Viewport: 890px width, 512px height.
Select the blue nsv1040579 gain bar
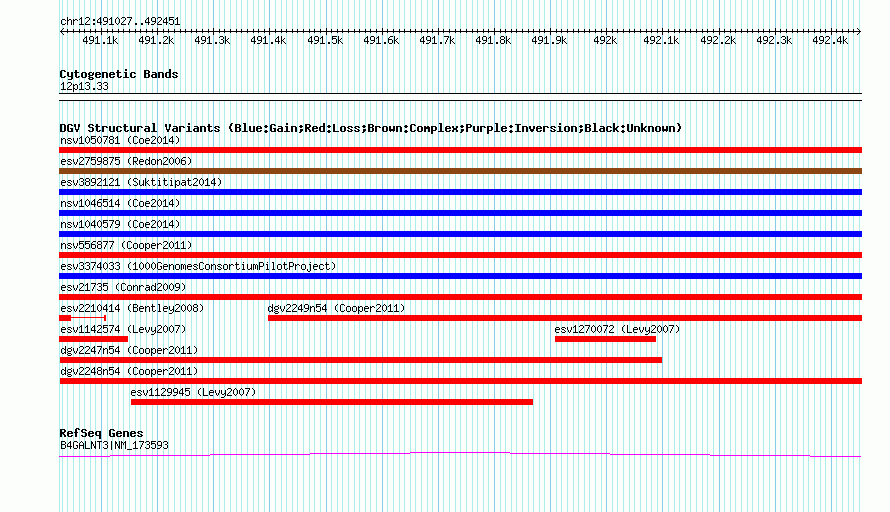tap(460, 234)
